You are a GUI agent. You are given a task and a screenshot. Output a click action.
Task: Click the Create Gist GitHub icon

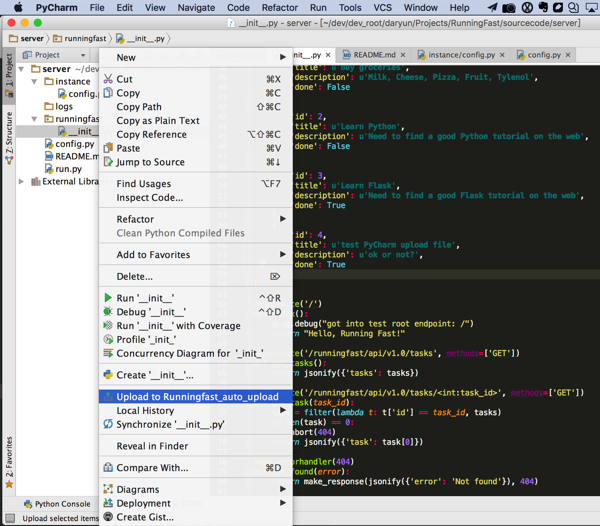click(108, 517)
